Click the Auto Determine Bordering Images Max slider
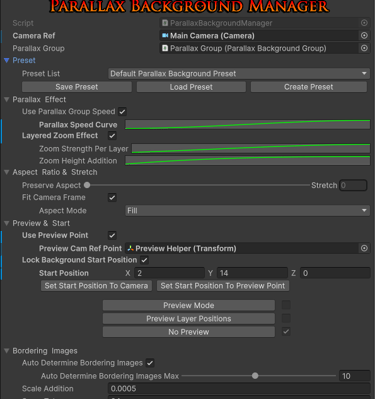The image size is (375, 399). [259, 376]
